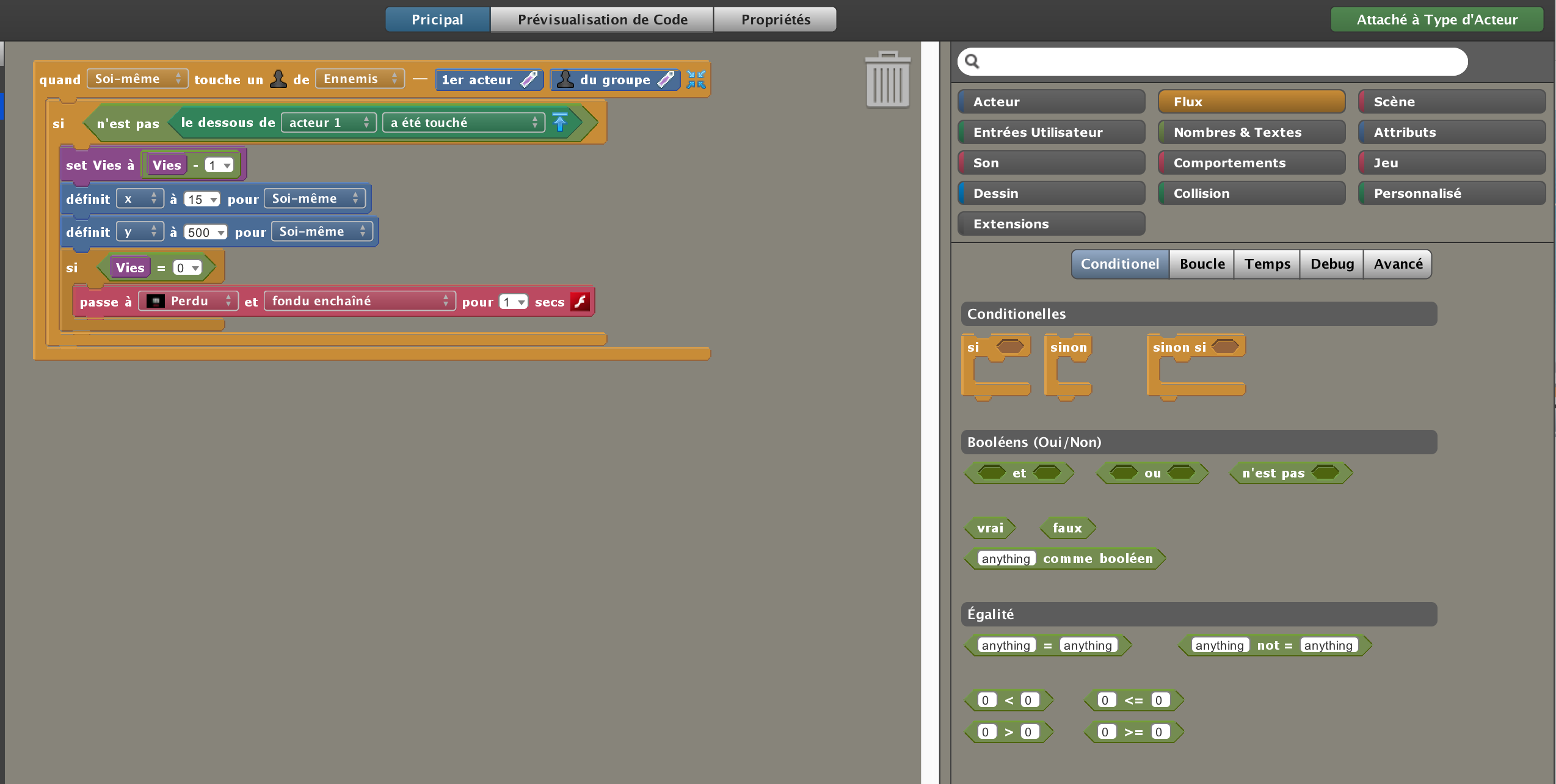Switch to the Pricipal tab
Viewport: 1556px width, 784px height.
[437, 20]
